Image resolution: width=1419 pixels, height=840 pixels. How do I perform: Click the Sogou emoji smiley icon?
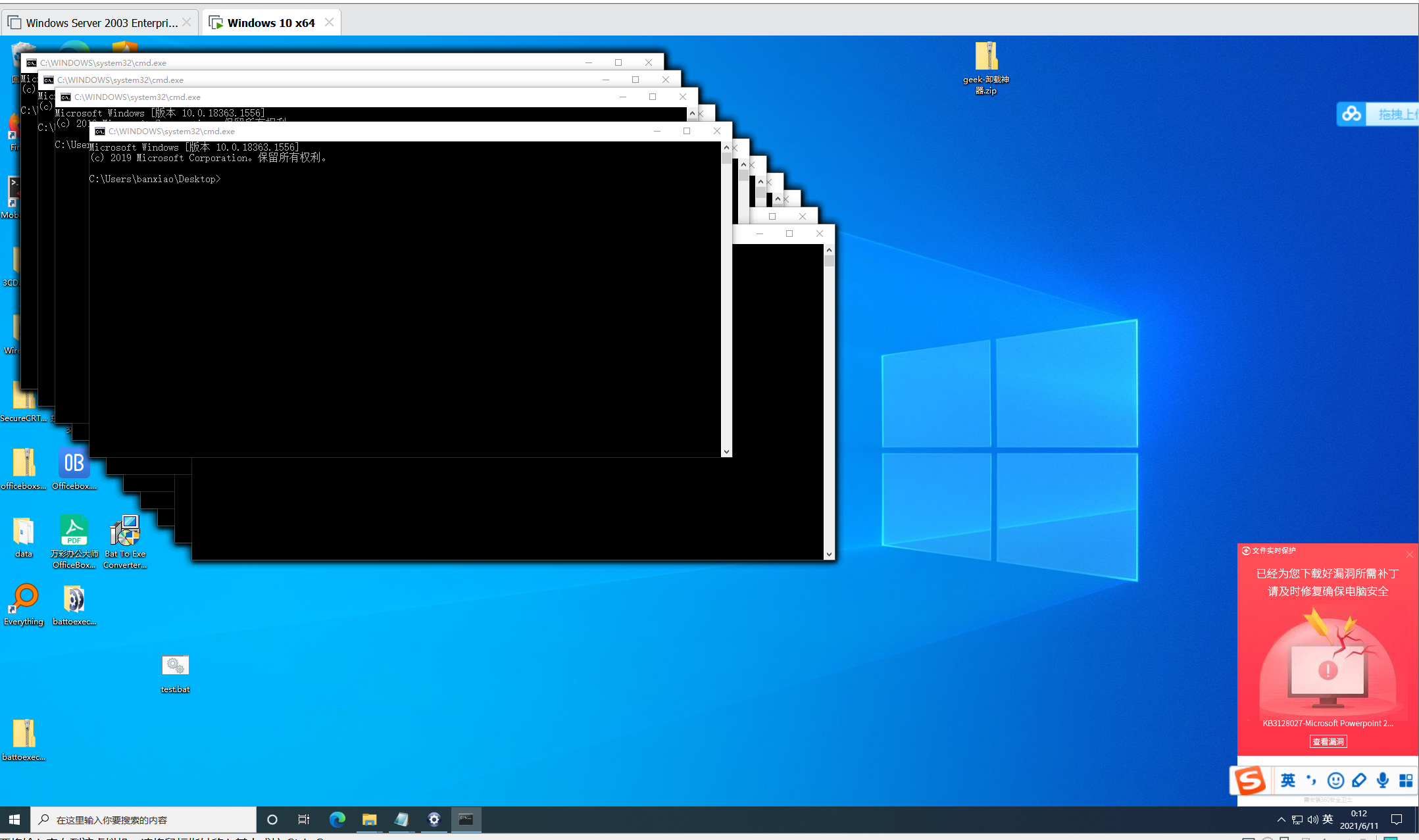(x=1335, y=781)
